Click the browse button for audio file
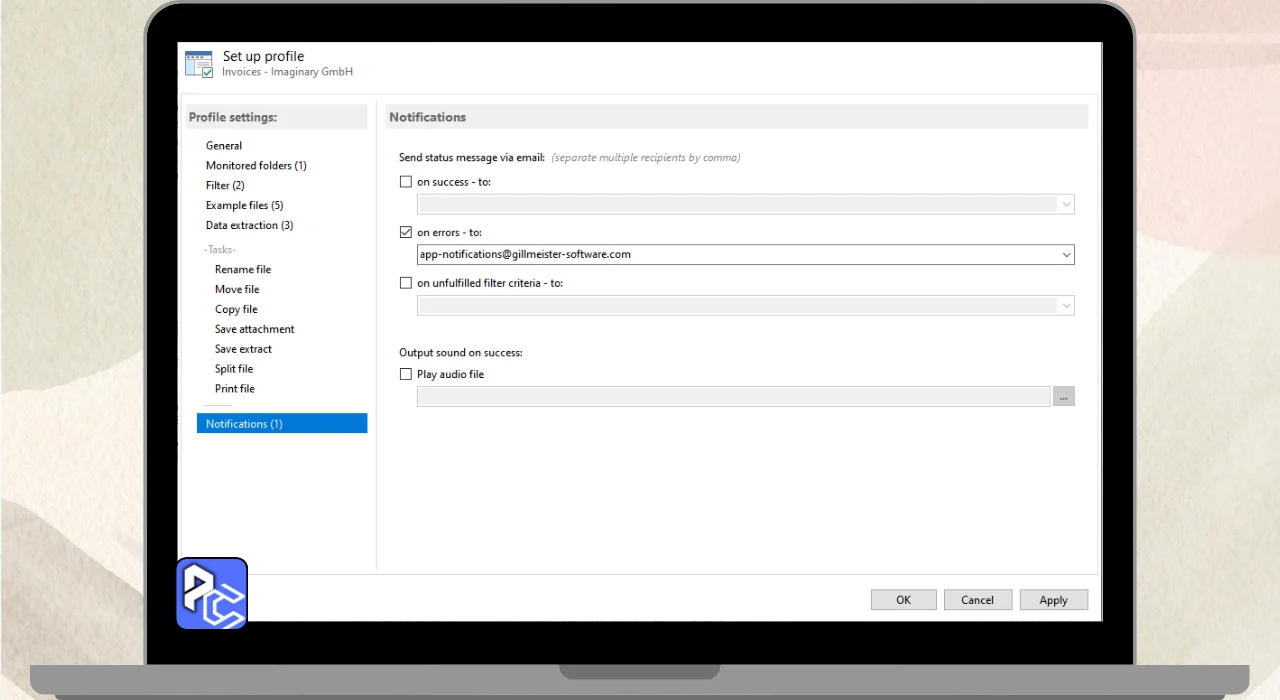Screen dimensions: 1280x700 click(x=1063, y=397)
